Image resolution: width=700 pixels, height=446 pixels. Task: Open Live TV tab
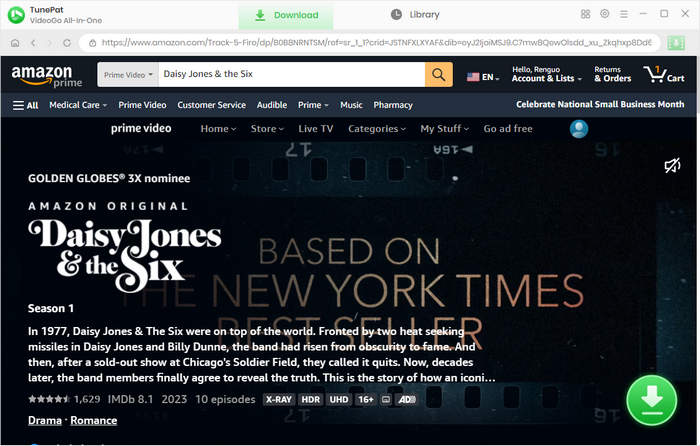click(x=316, y=129)
